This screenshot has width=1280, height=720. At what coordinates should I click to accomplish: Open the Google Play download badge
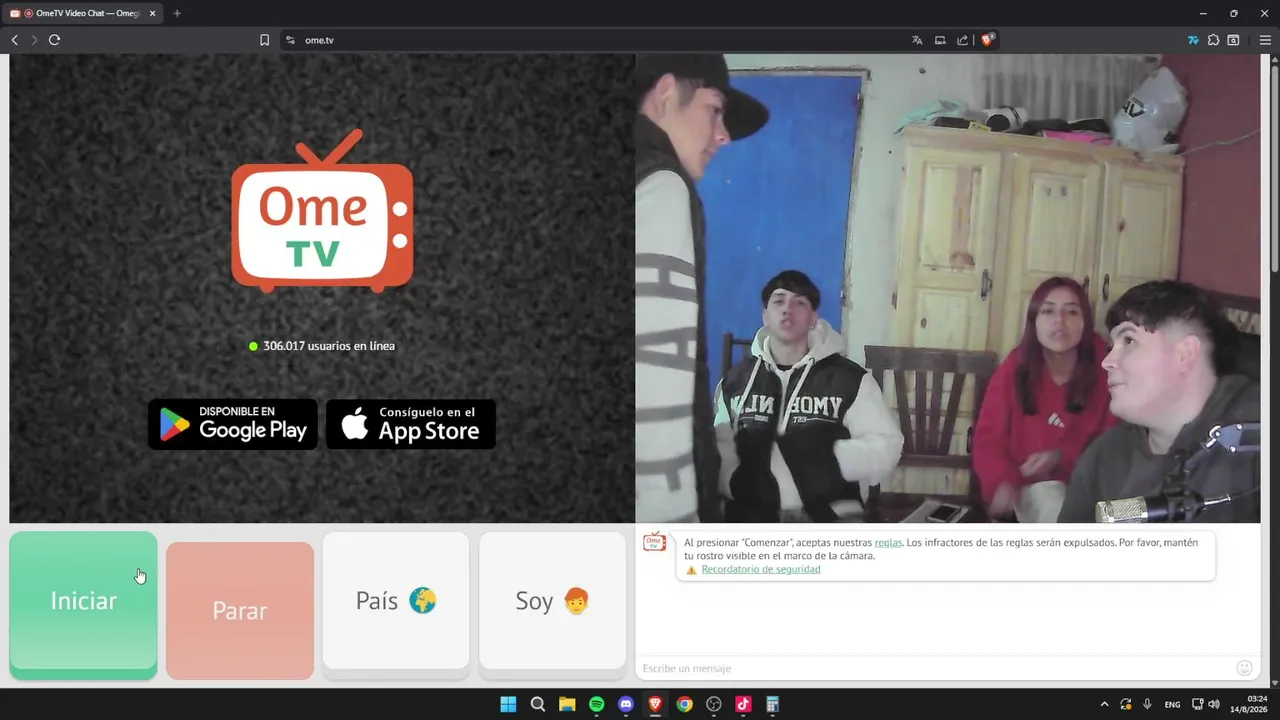click(x=233, y=424)
